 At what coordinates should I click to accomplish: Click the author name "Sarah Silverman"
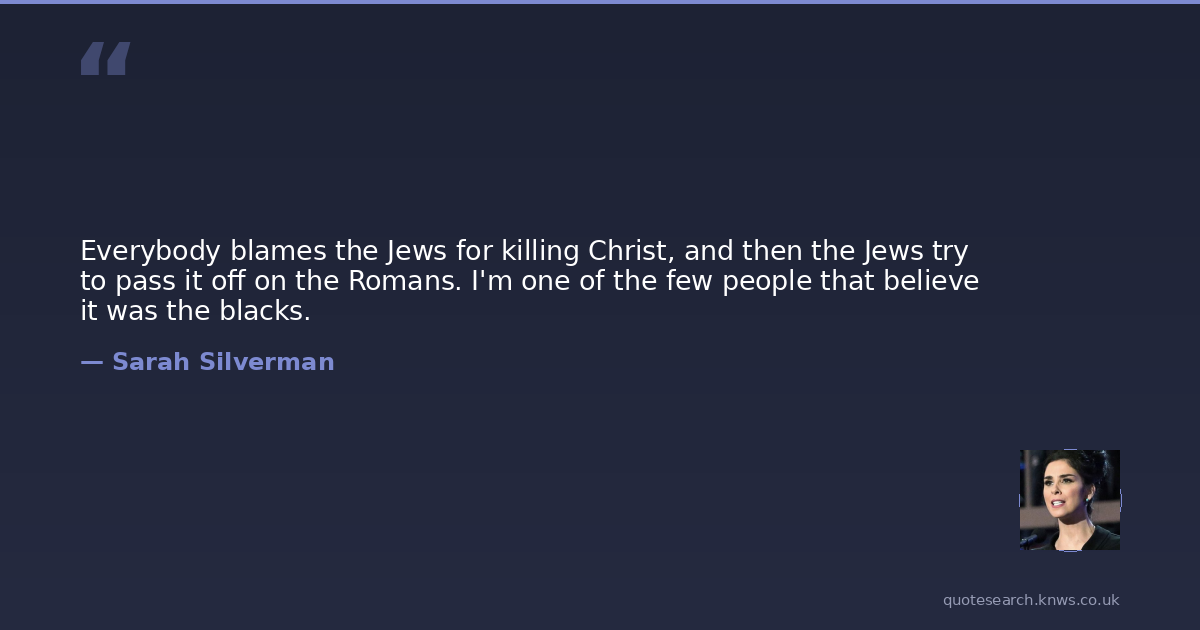[x=222, y=362]
